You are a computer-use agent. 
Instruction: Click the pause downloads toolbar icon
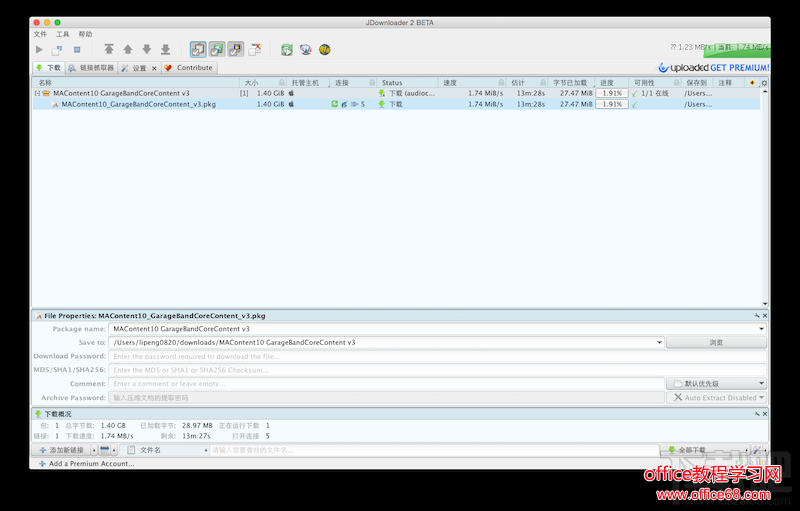57,49
